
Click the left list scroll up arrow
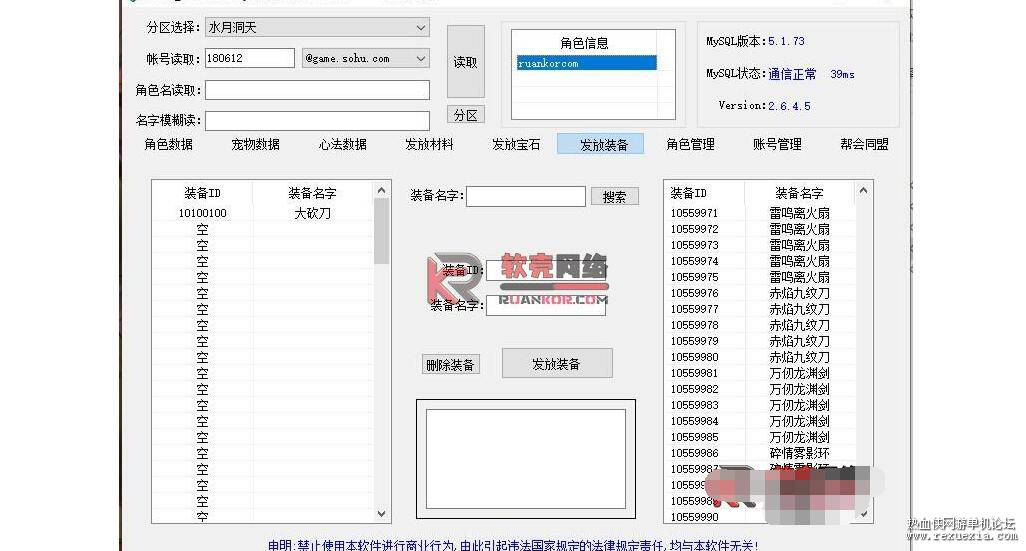[381, 190]
